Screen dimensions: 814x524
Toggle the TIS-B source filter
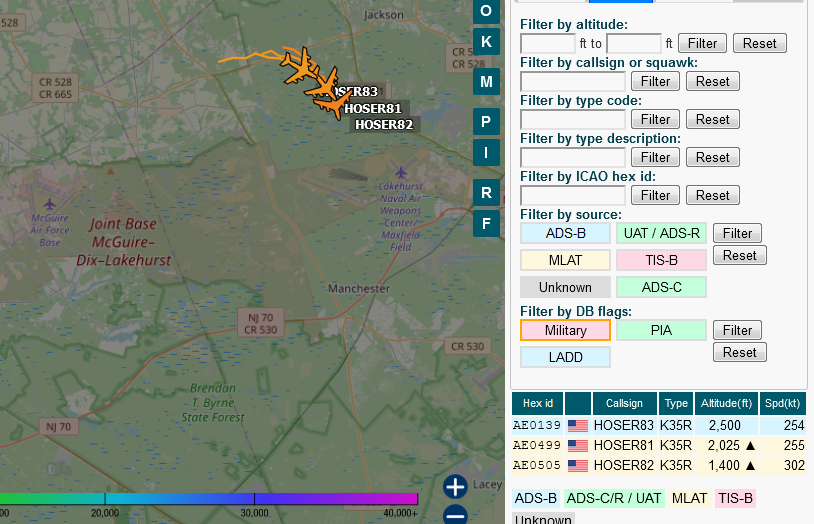tap(661, 260)
